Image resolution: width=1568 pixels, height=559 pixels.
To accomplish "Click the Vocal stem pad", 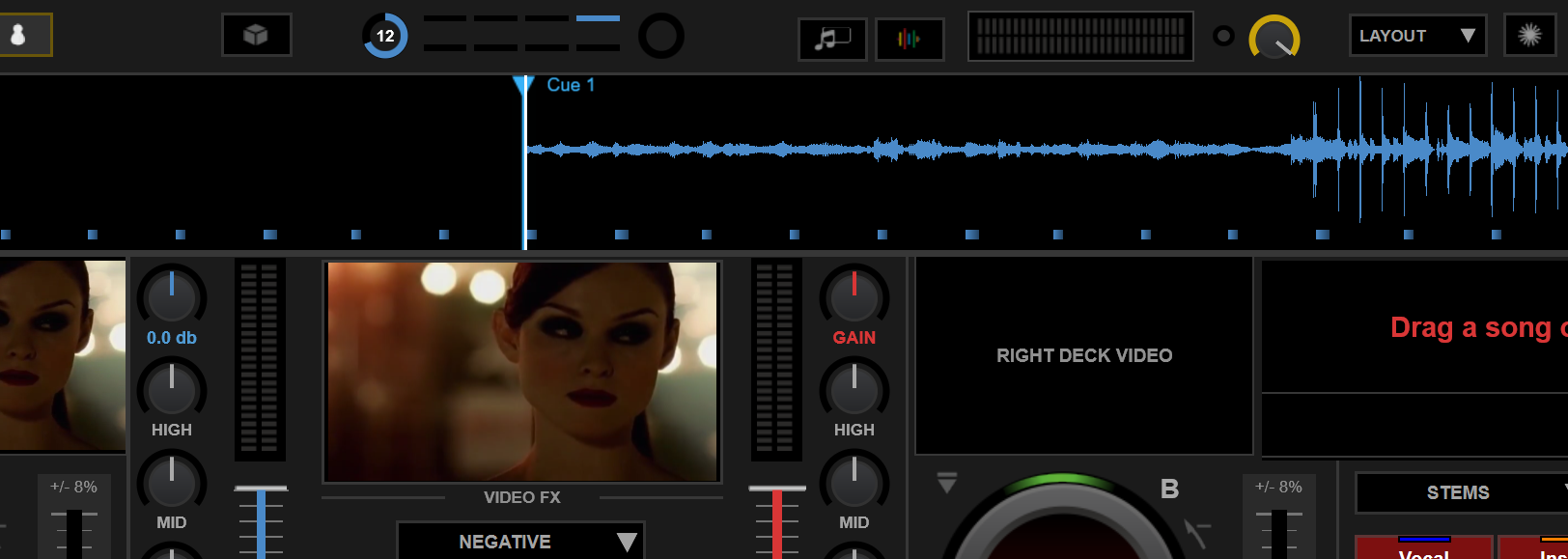I will (1424, 548).
